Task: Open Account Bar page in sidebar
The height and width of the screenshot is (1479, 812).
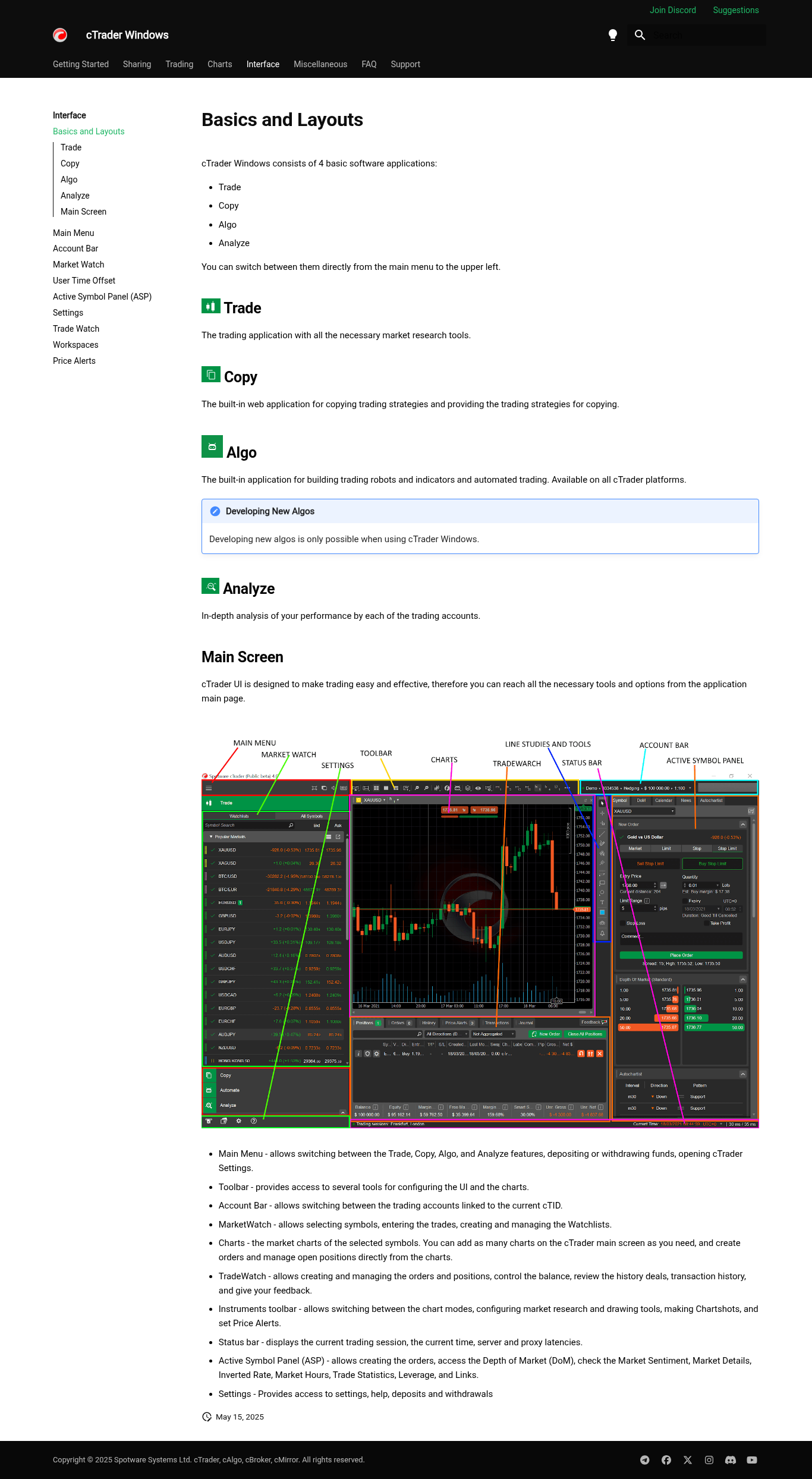Action: coord(75,248)
